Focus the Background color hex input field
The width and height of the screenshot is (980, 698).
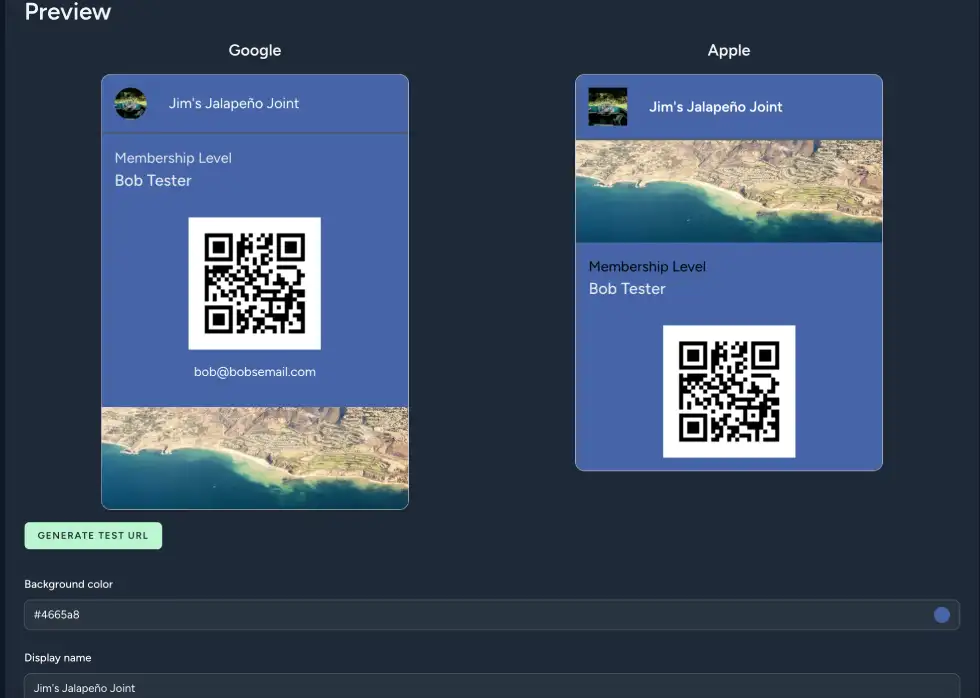(491, 615)
